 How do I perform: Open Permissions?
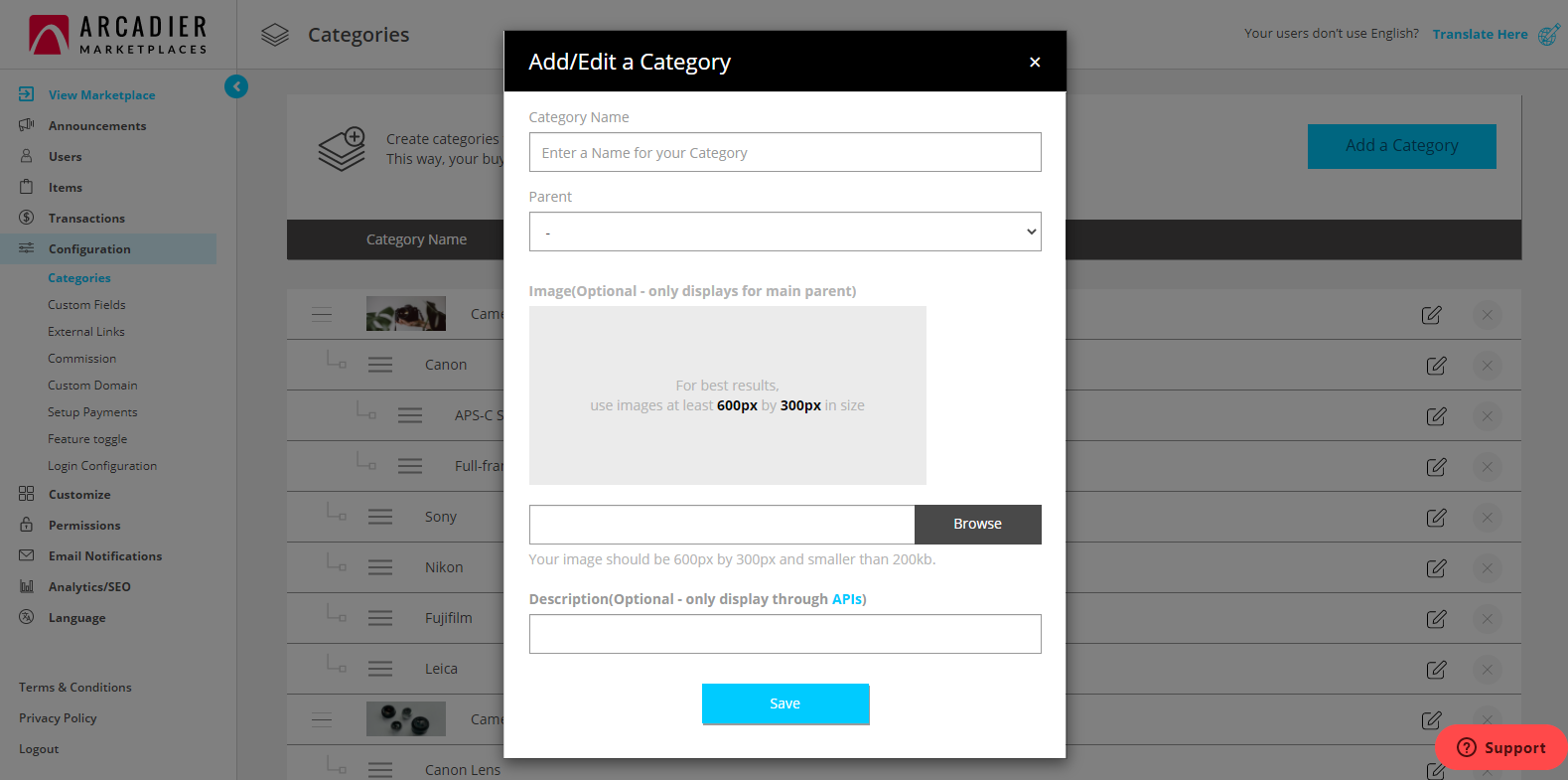tap(84, 526)
